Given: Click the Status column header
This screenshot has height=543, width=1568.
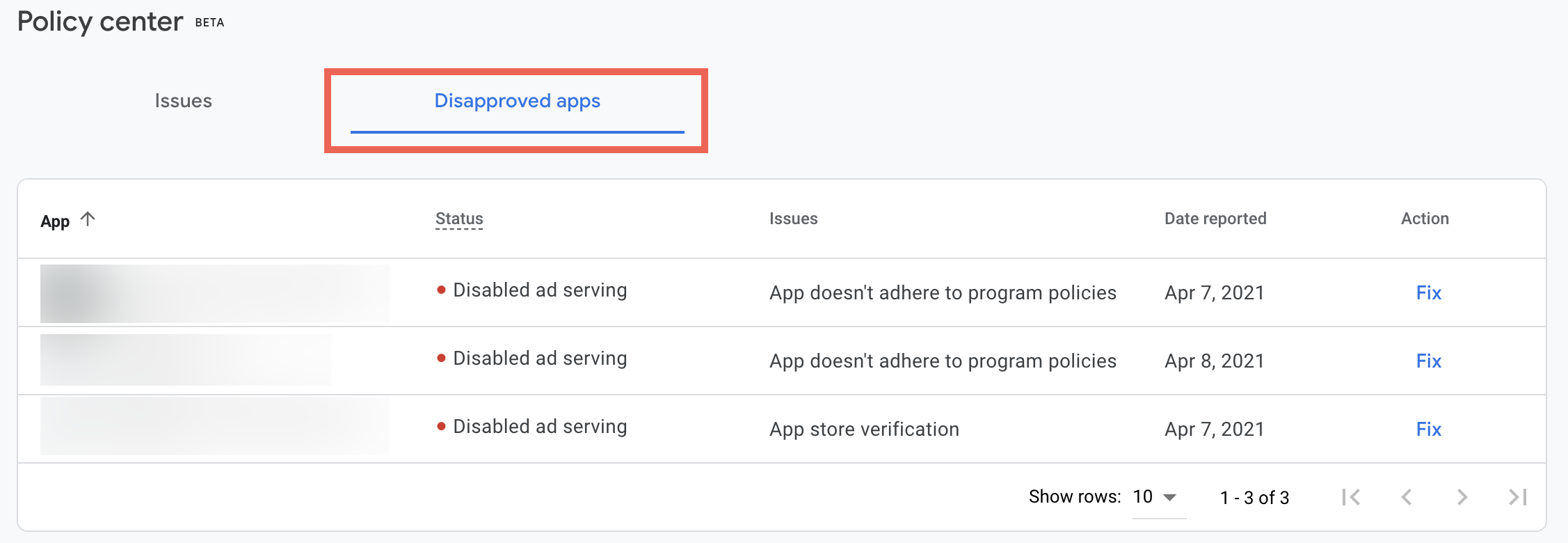Looking at the screenshot, I should [459, 219].
